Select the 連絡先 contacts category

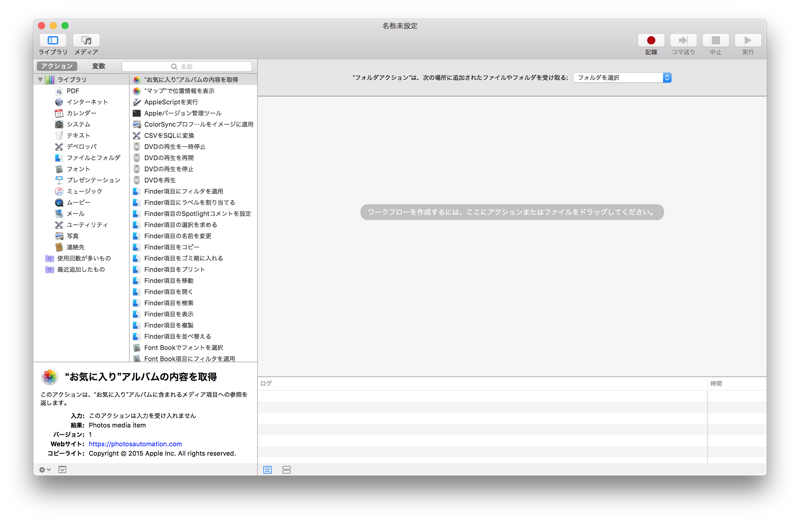[x=70, y=247]
